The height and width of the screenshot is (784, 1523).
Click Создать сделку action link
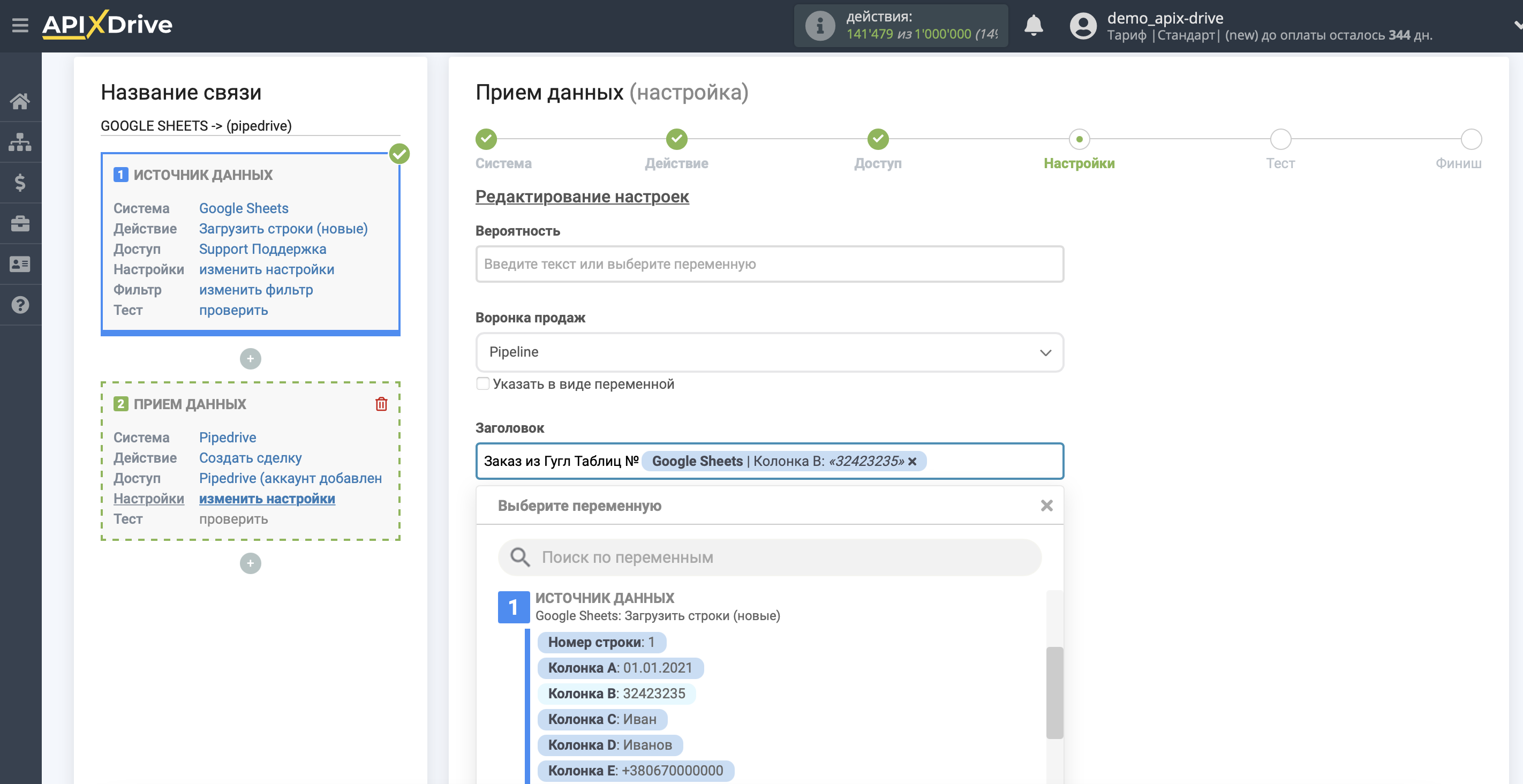click(250, 458)
